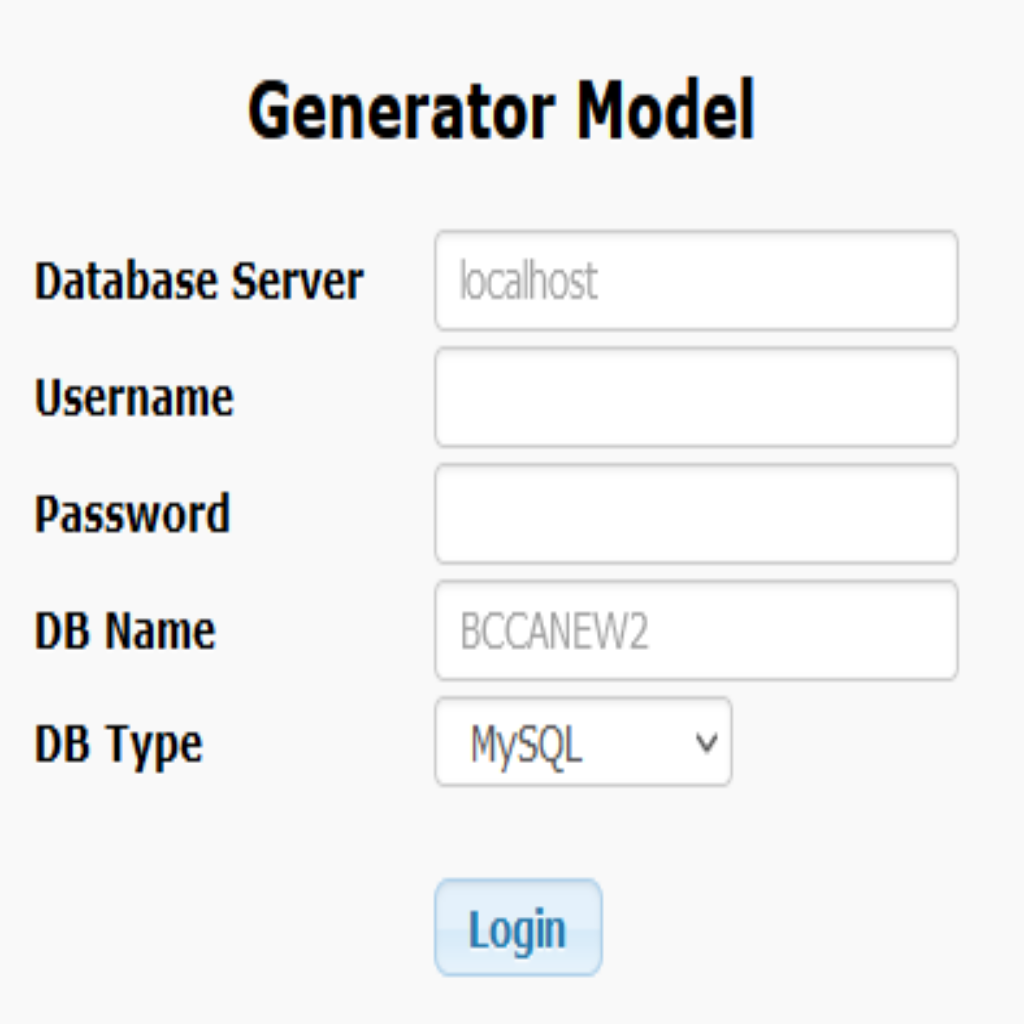Click into the Password field
Screen dimensions: 1024x1024
pyautogui.click(x=696, y=513)
